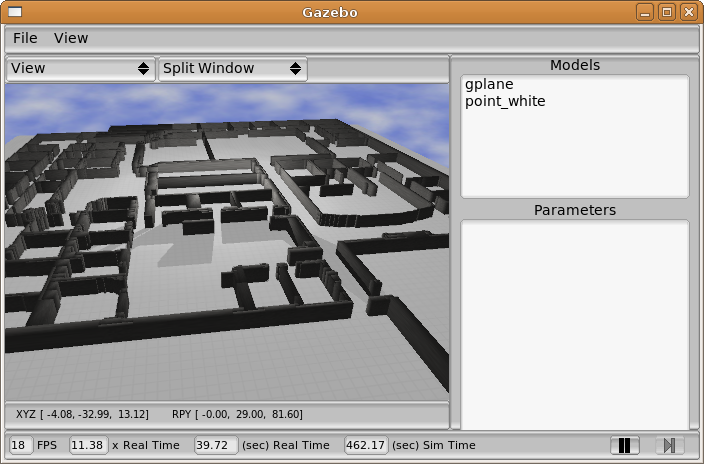
Task: Click the x Real Time factor field
Action: [88, 445]
